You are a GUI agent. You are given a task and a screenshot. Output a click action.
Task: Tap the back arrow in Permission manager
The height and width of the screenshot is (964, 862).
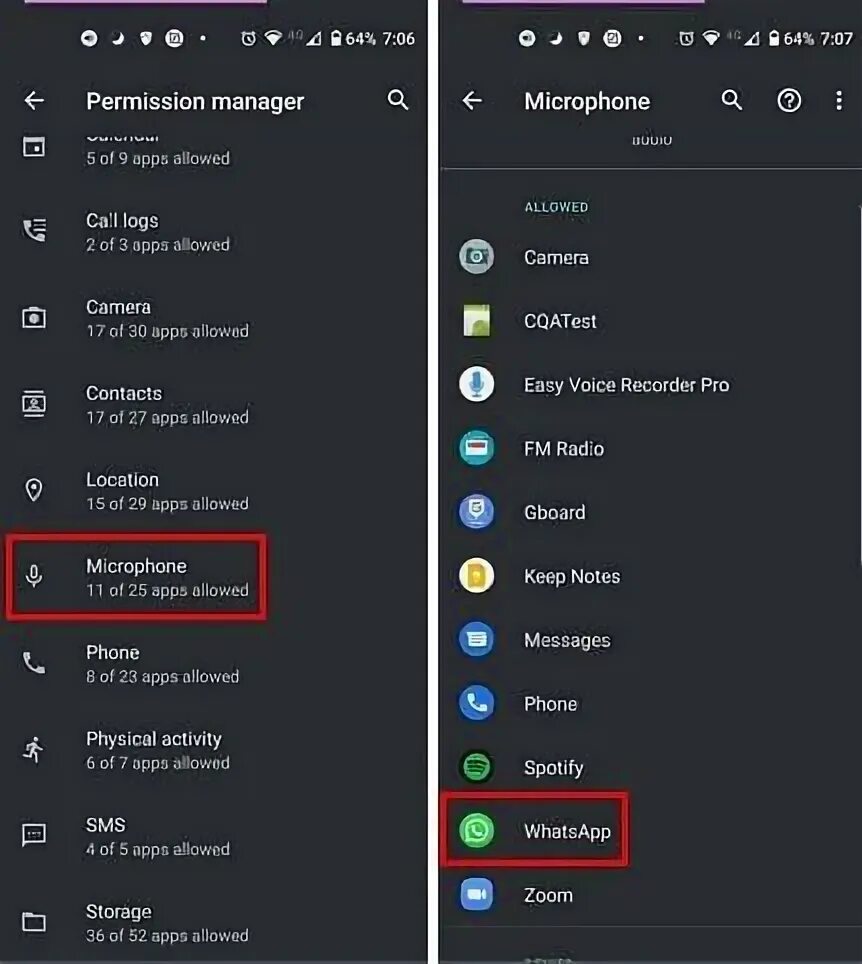[34, 100]
